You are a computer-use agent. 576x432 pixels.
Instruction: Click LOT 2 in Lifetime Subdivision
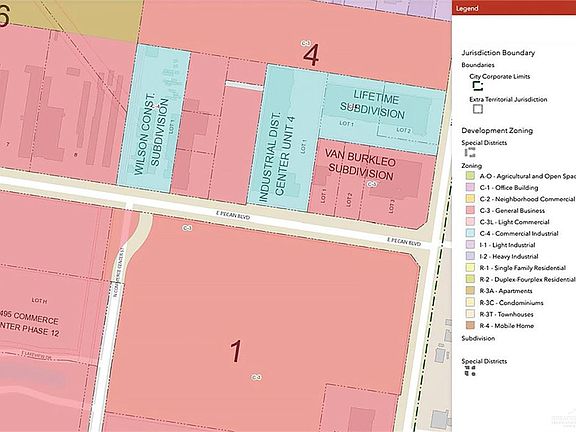pyautogui.click(x=403, y=130)
